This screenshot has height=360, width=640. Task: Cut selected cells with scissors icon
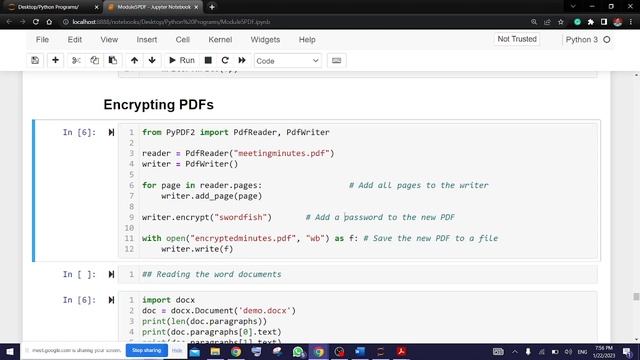point(76,60)
